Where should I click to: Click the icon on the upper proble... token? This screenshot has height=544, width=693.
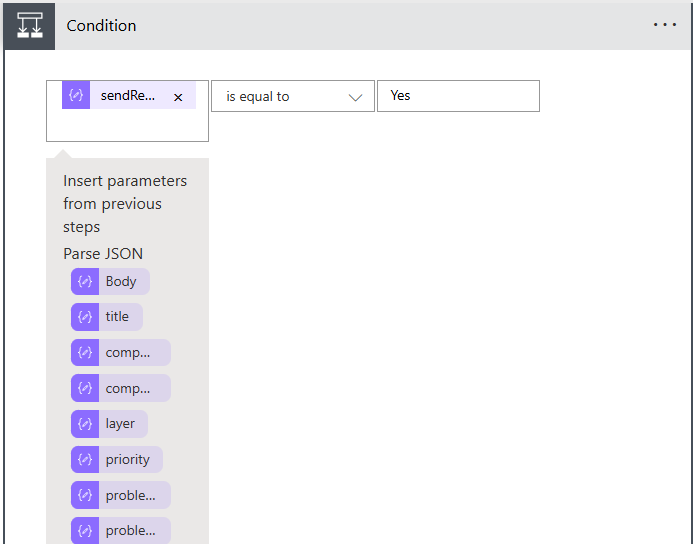[x=85, y=495]
